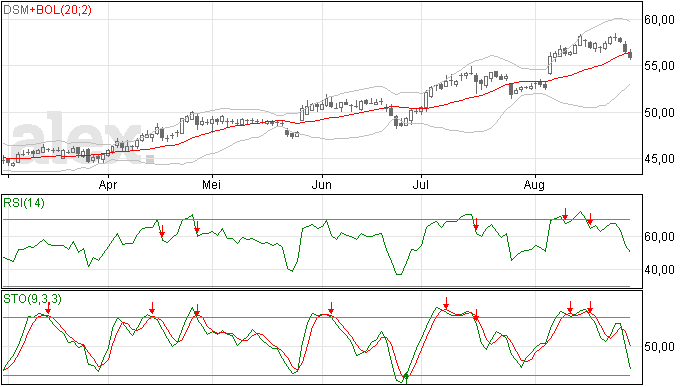Click the Aug month label
Viewport: 690px width, 387px height.
pos(534,185)
